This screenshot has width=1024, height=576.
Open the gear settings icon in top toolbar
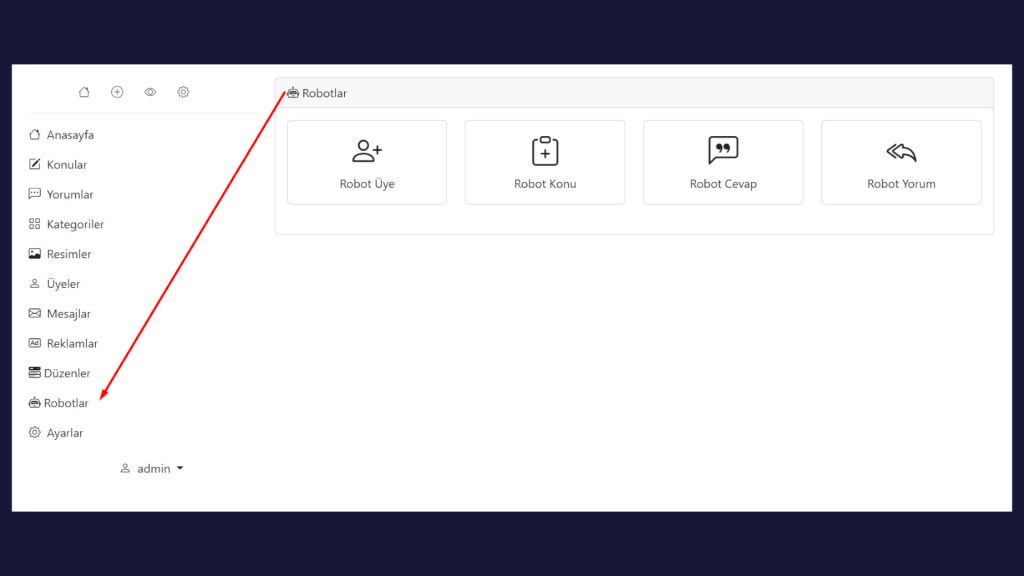(x=183, y=92)
